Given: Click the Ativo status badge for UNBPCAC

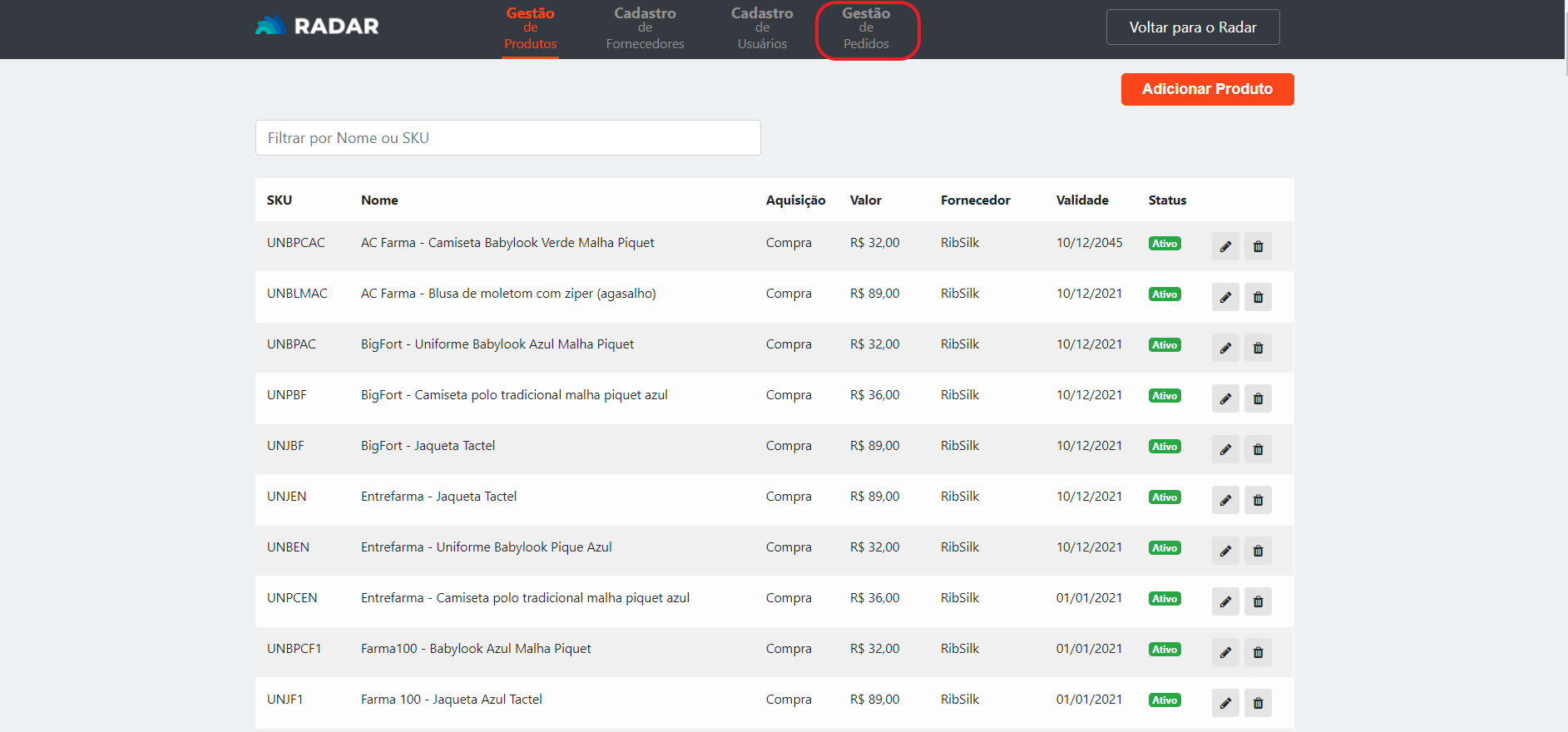Looking at the screenshot, I should (1164, 244).
